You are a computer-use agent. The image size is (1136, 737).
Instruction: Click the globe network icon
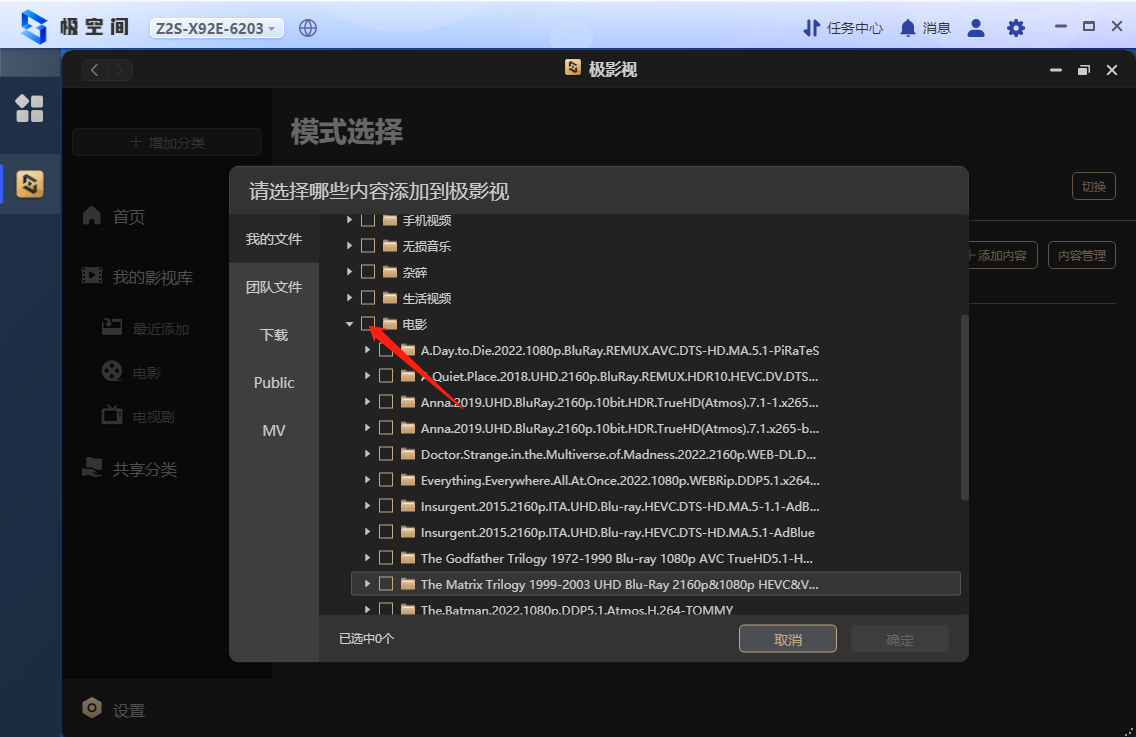tap(308, 28)
